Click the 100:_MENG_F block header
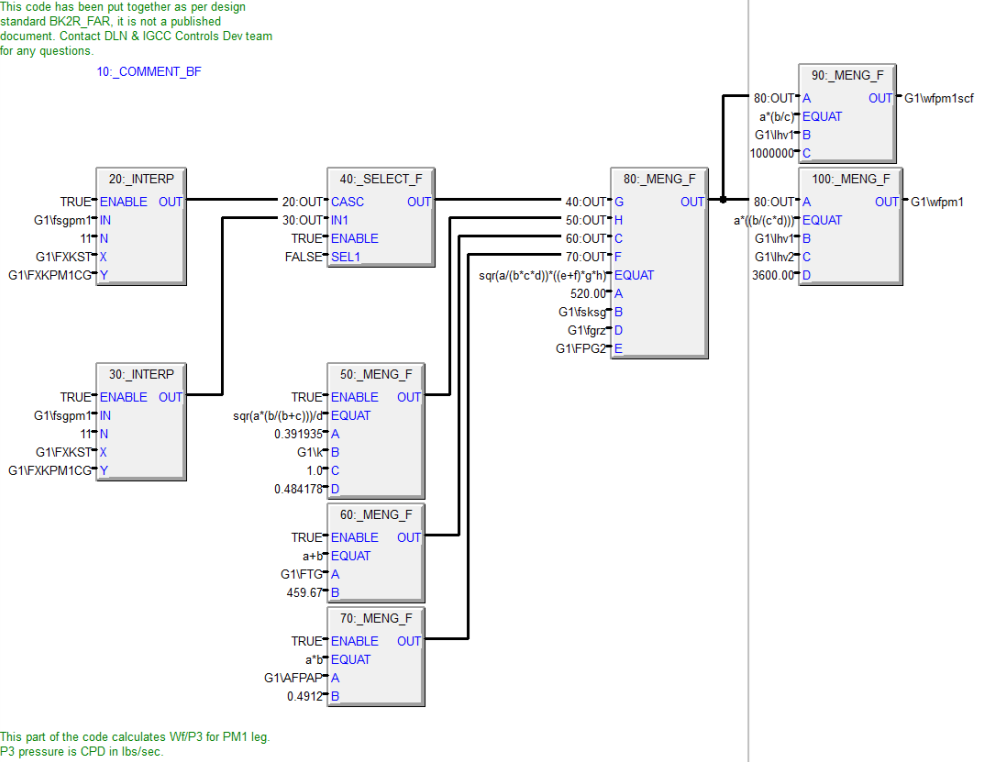986x762 pixels. pos(850,179)
